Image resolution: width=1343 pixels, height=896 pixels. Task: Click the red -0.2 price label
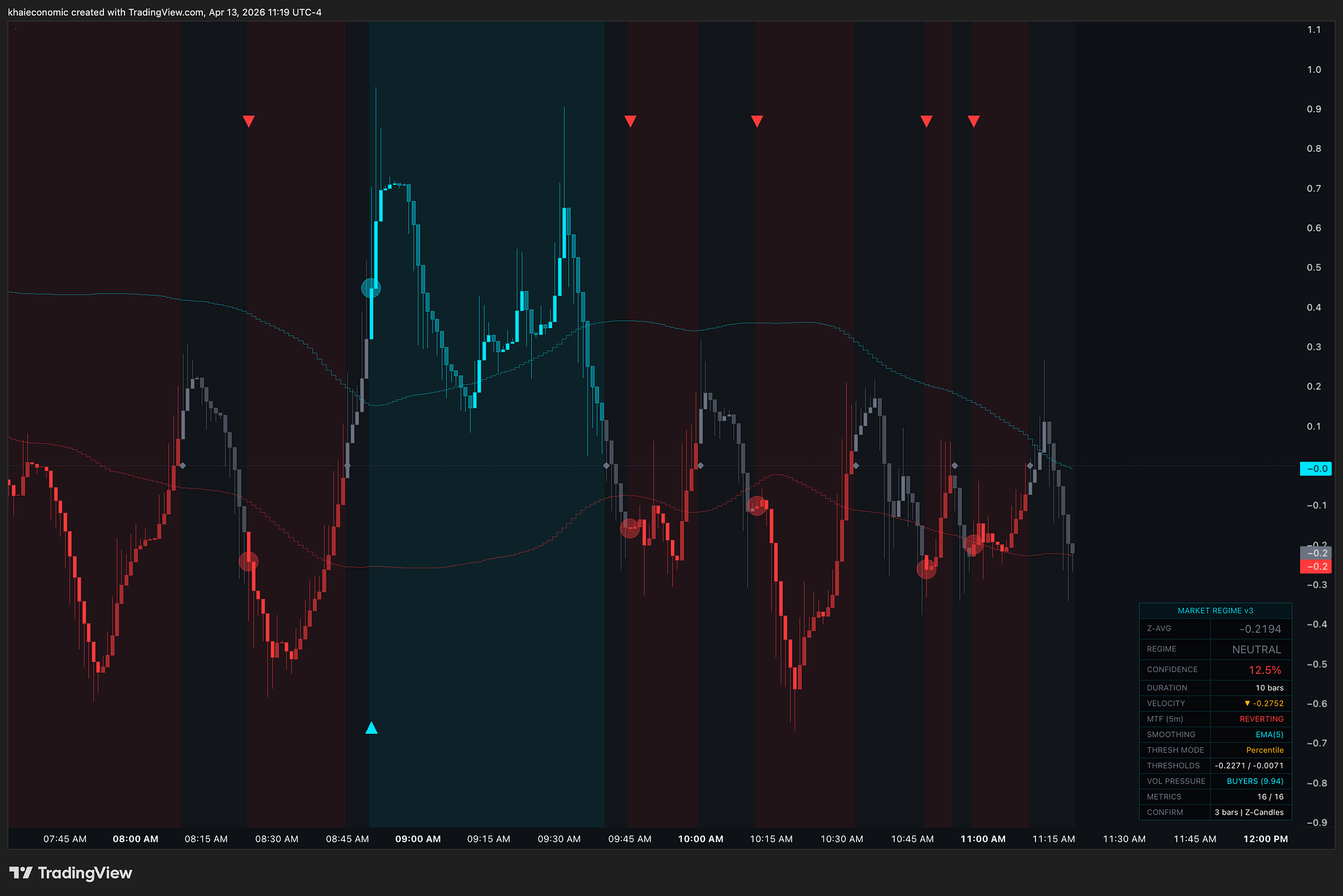pos(1316,566)
